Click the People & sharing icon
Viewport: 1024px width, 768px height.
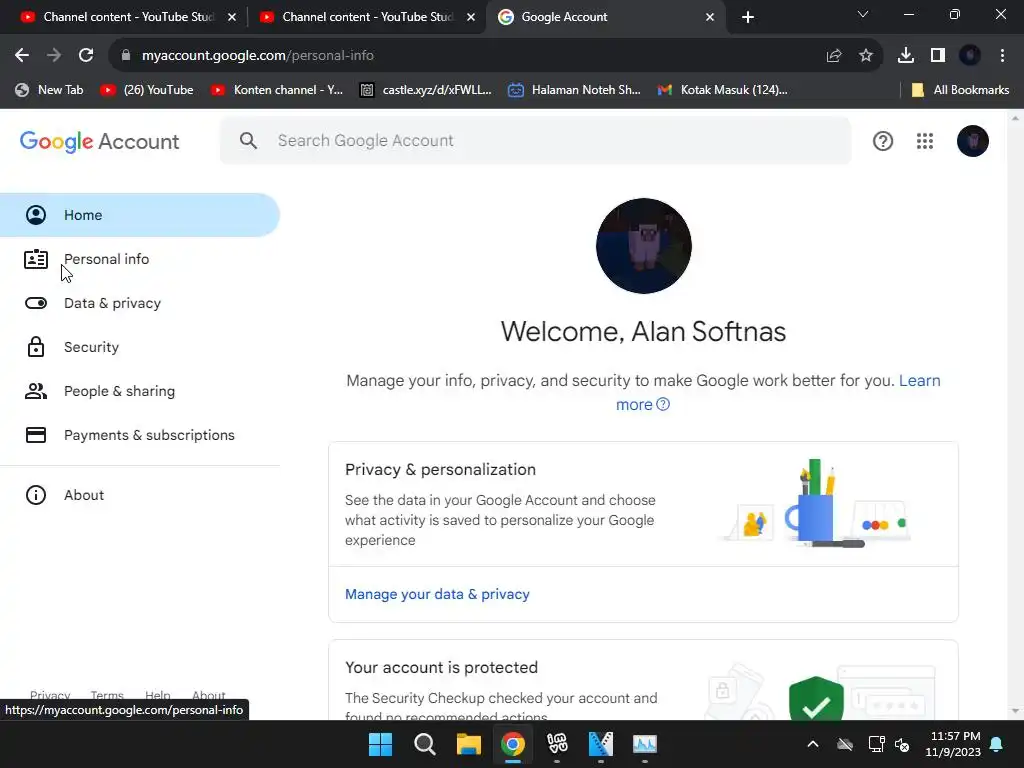36,391
